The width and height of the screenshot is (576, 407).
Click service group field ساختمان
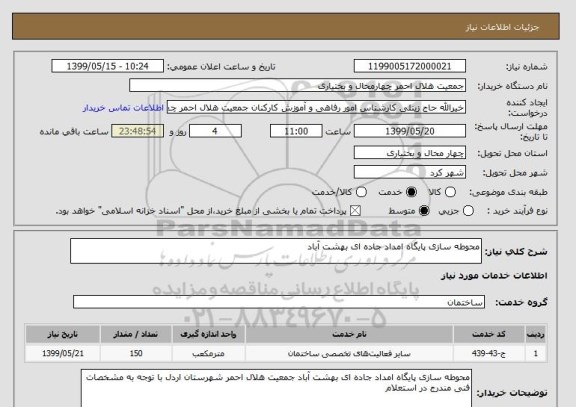pyautogui.click(x=279, y=302)
